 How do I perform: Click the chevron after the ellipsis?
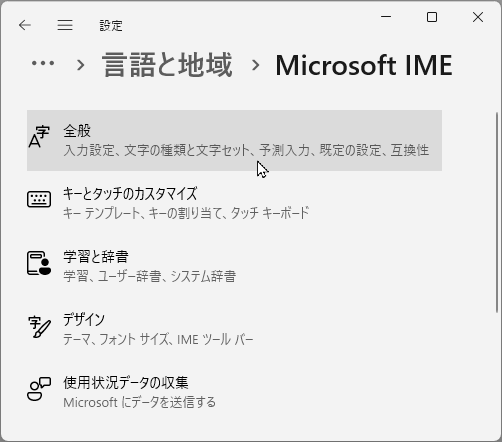[x=80, y=65]
